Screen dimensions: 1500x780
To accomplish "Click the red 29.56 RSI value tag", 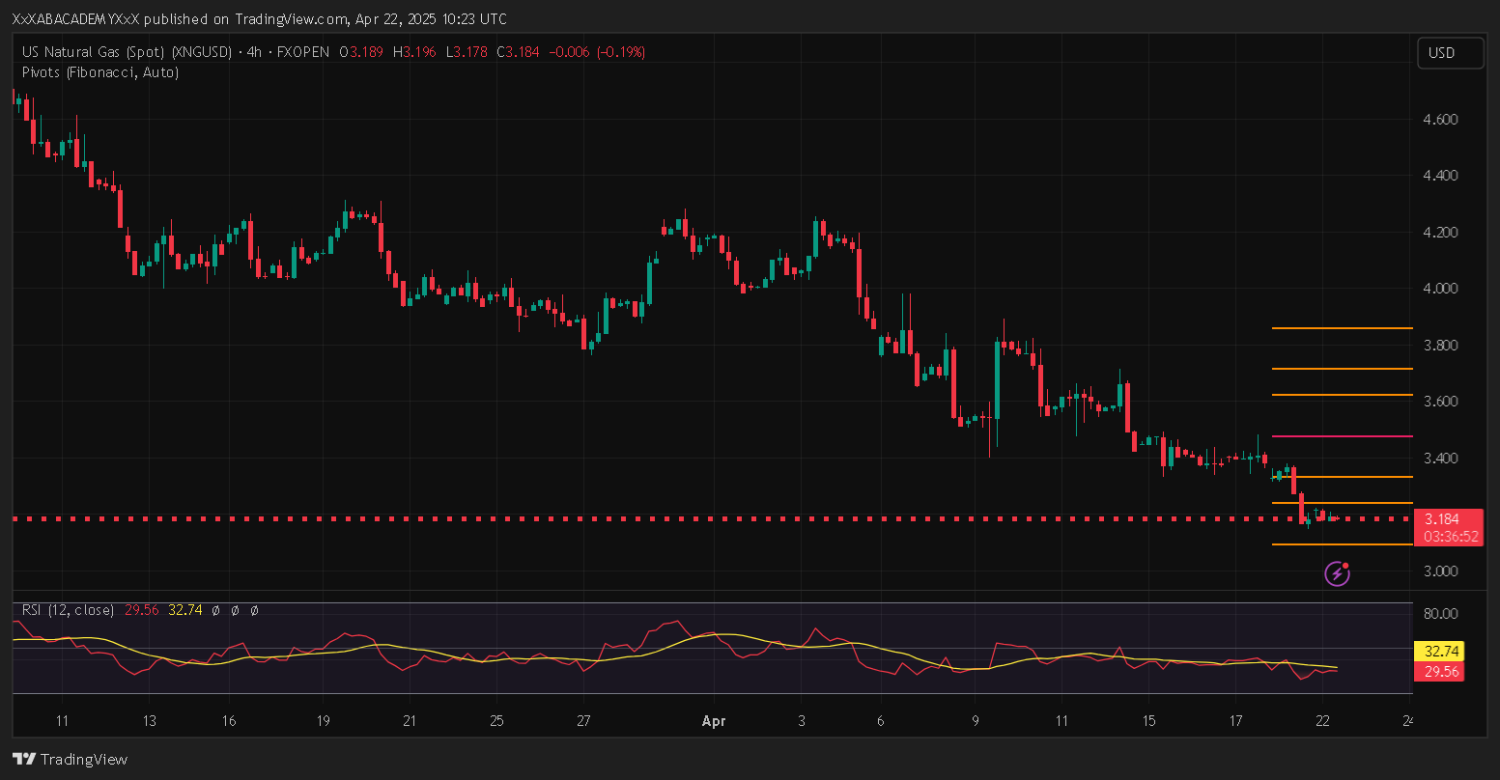I will pyautogui.click(x=1440, y=673).
